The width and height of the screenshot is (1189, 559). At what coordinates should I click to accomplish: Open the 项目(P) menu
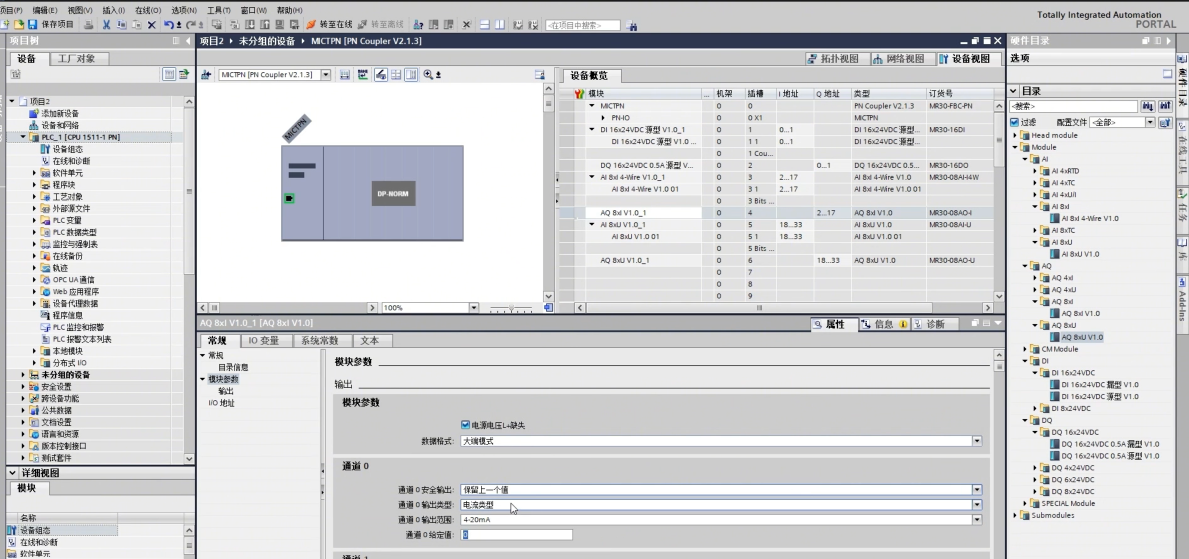pyautogui.click(x=11, y=10)
